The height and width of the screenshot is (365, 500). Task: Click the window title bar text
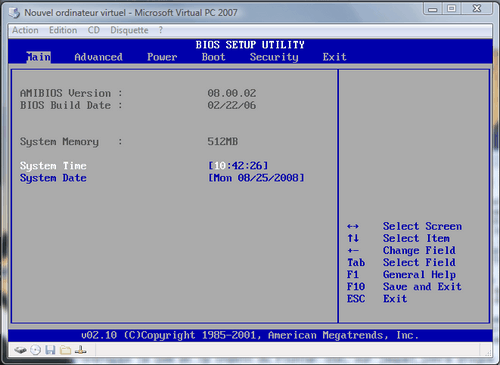coord(131,13)
